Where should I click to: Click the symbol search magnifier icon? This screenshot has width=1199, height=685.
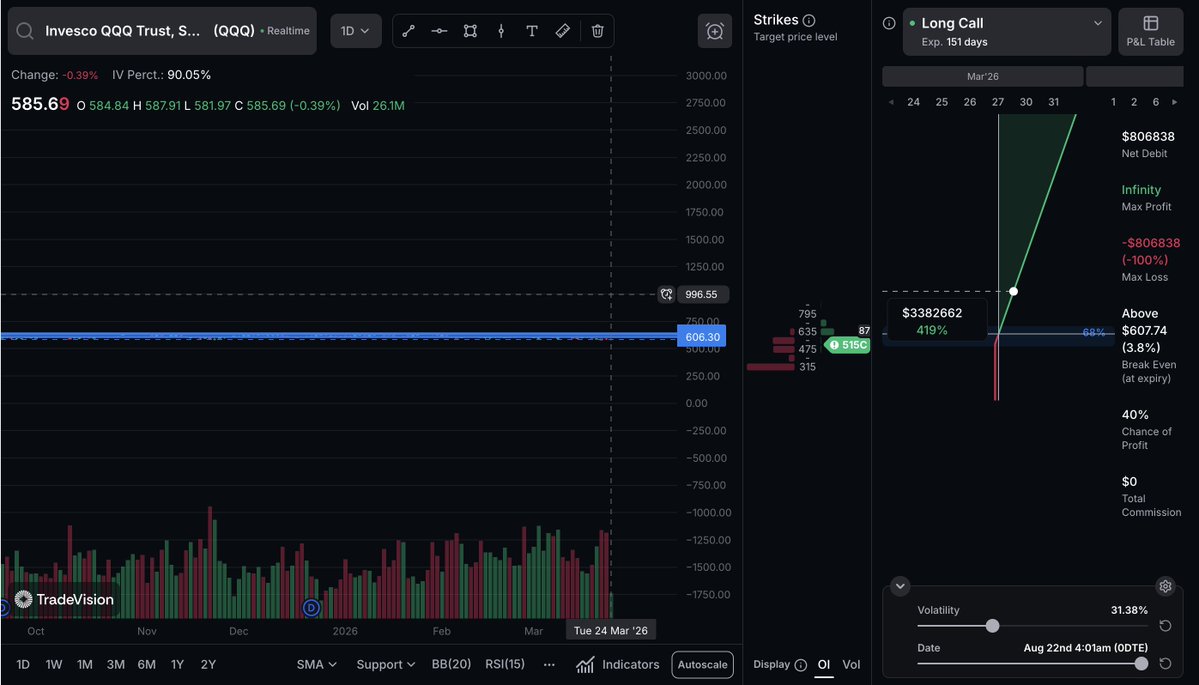click(25, 31)
